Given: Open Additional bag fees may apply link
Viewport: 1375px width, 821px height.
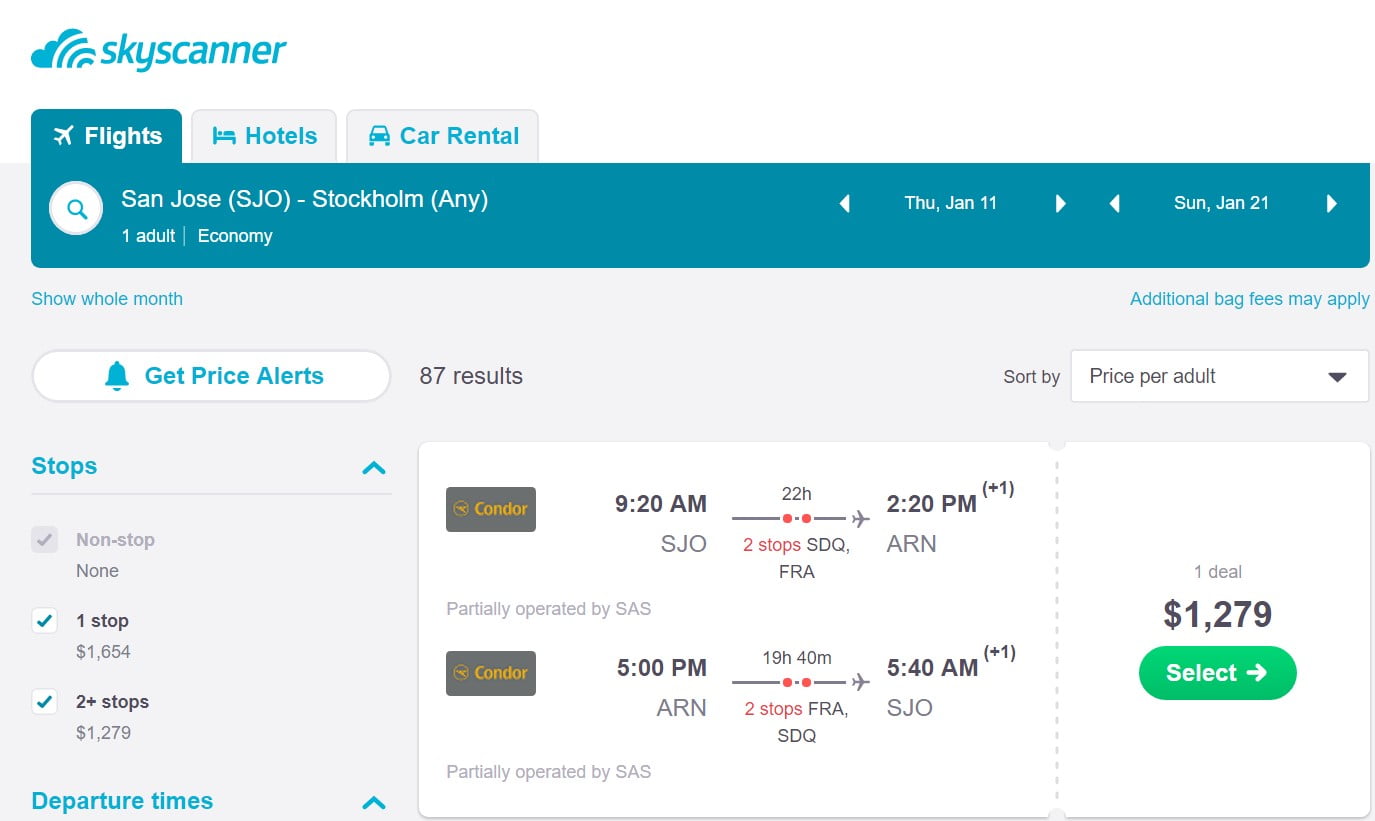Looking at the screenshot, I should tap(1249, 298).
